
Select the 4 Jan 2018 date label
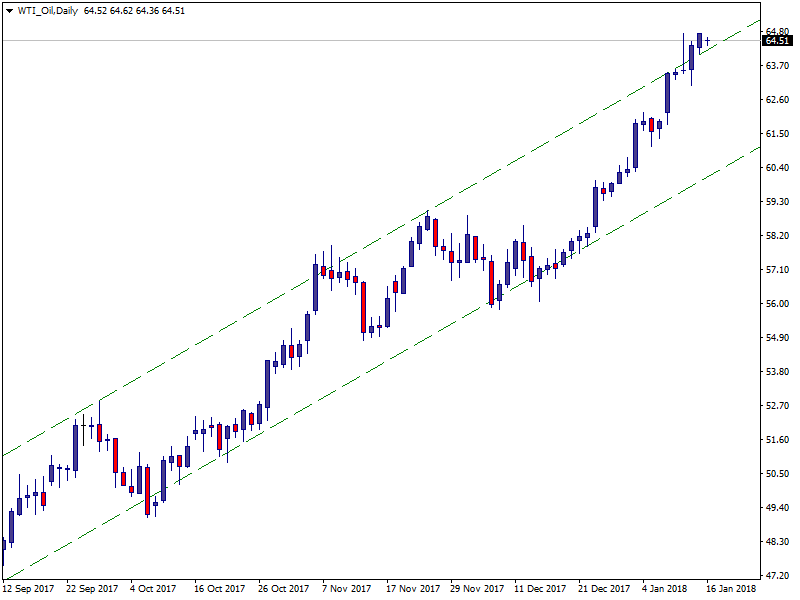[x=665, y=589]
